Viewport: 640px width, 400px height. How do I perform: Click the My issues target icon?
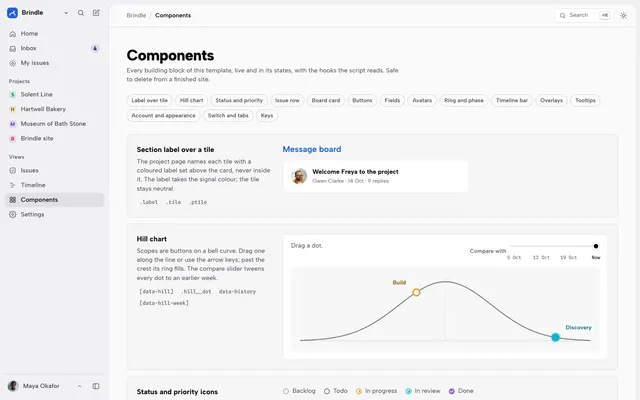click(13, 63)
